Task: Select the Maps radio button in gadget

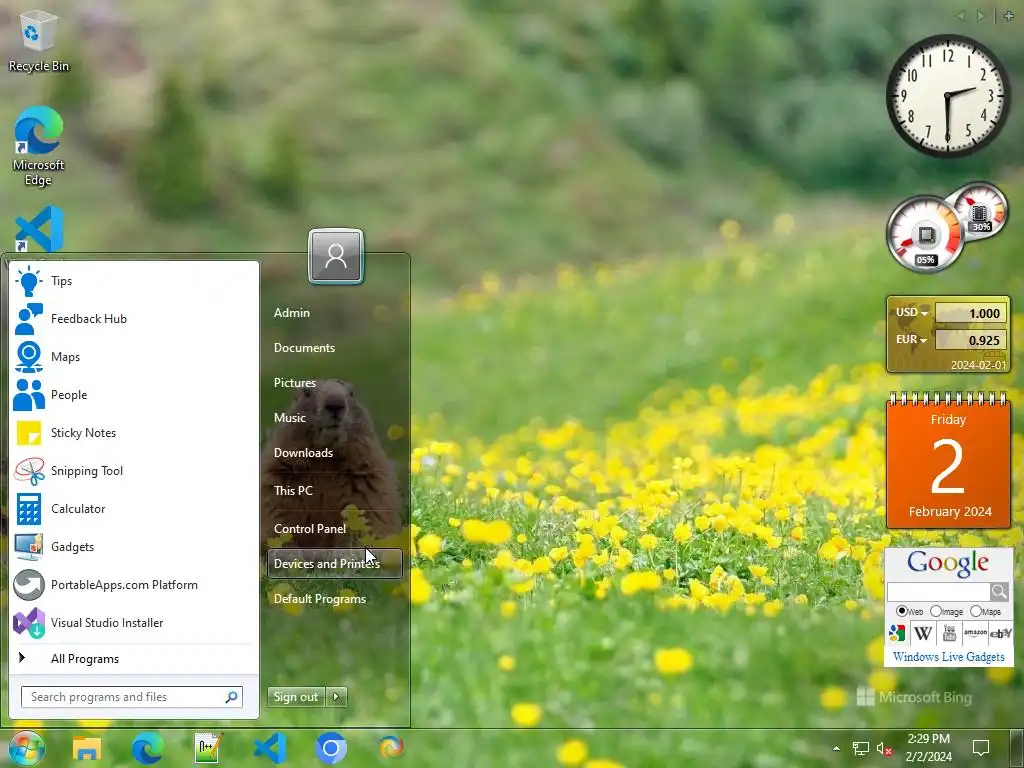Action: [x=976, y=611]
